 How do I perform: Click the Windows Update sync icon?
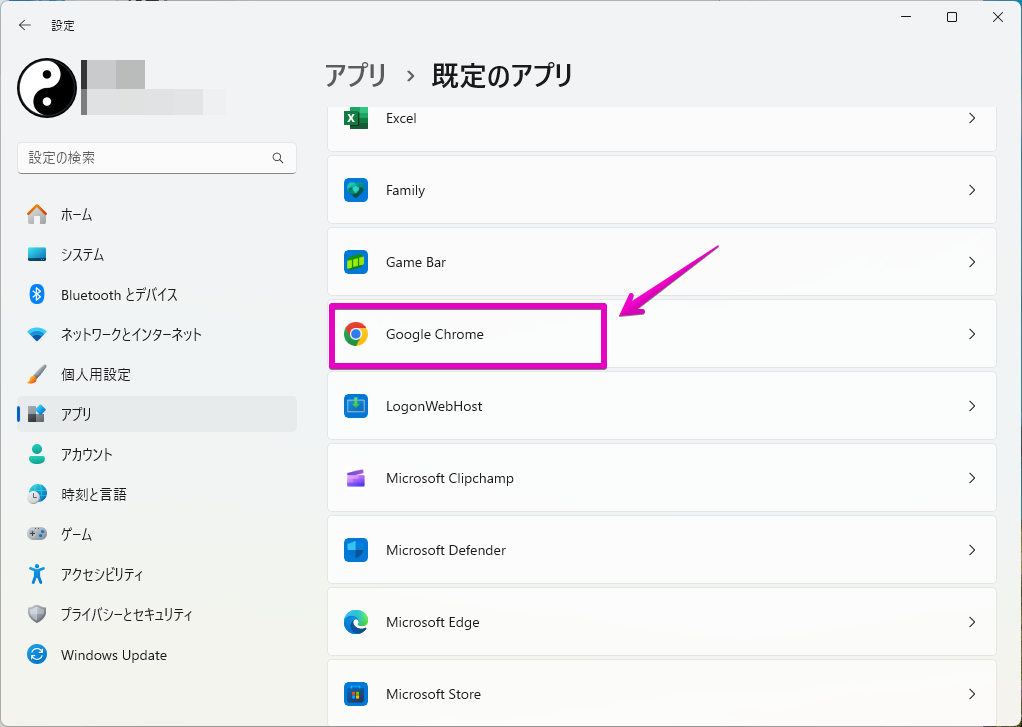tap(37, 655)
